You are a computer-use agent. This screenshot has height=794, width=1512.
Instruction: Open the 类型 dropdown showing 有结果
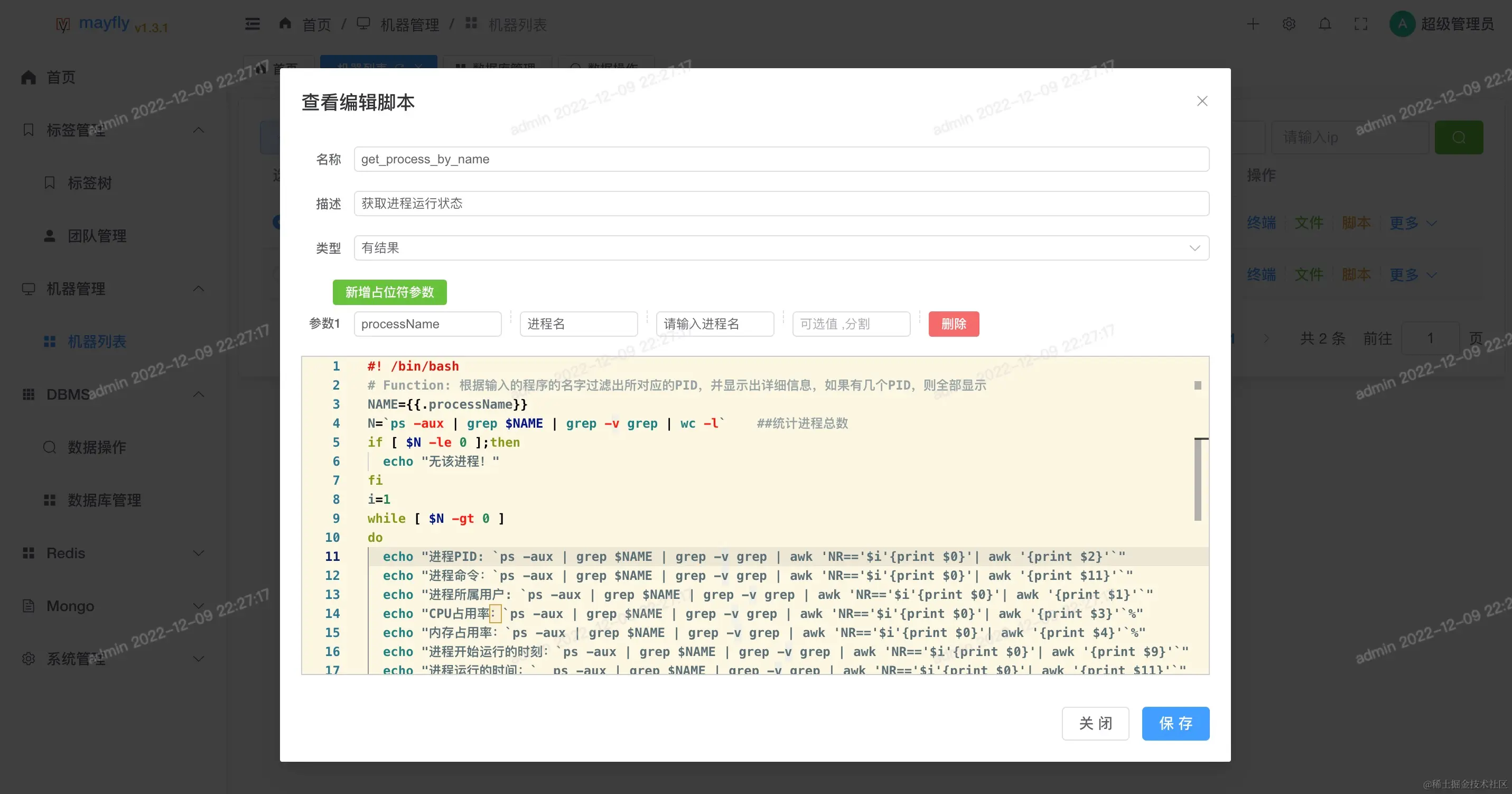click(x=781, y=248)
